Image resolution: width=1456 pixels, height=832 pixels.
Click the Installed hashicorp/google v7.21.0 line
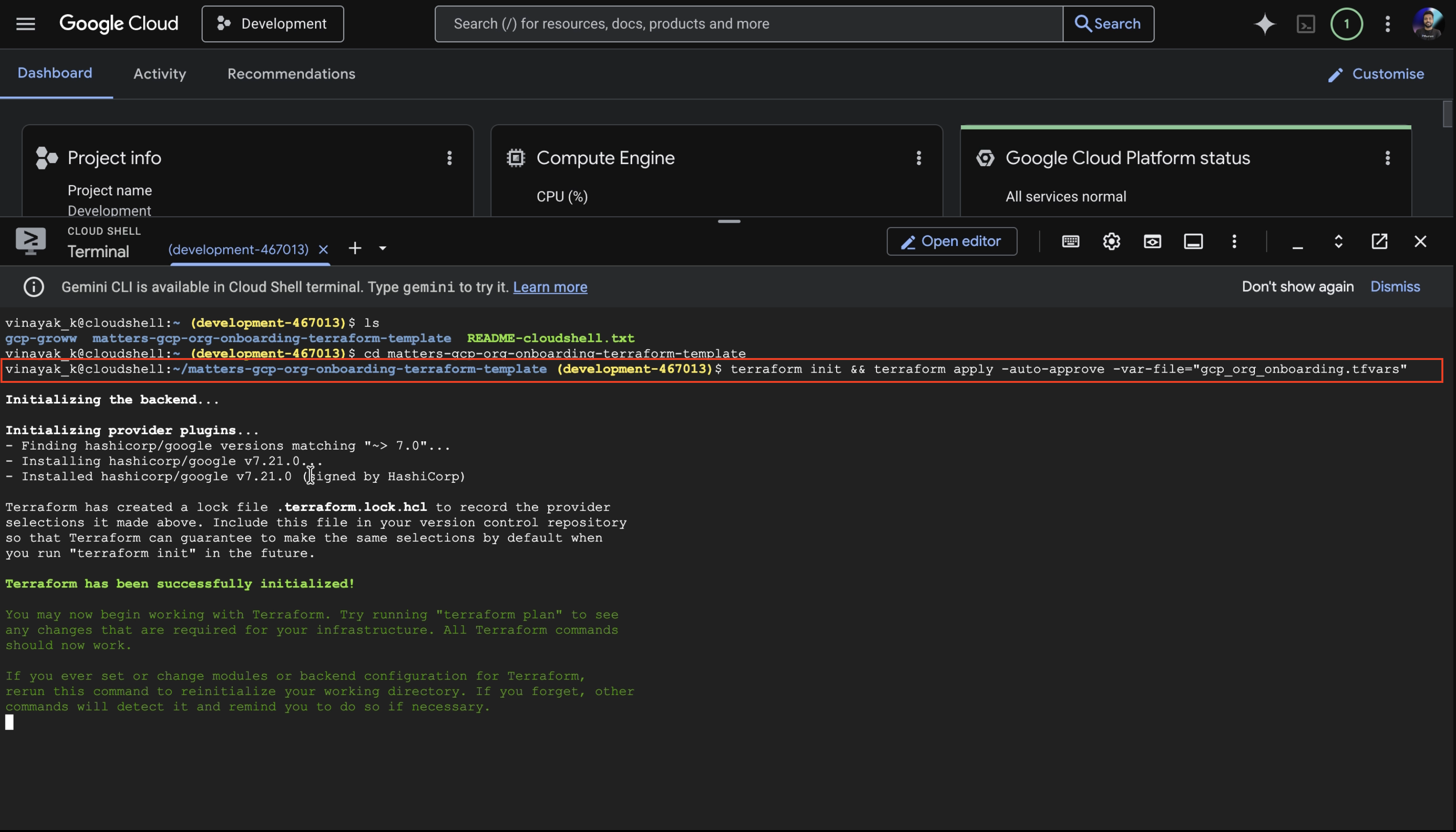[235, 476]
